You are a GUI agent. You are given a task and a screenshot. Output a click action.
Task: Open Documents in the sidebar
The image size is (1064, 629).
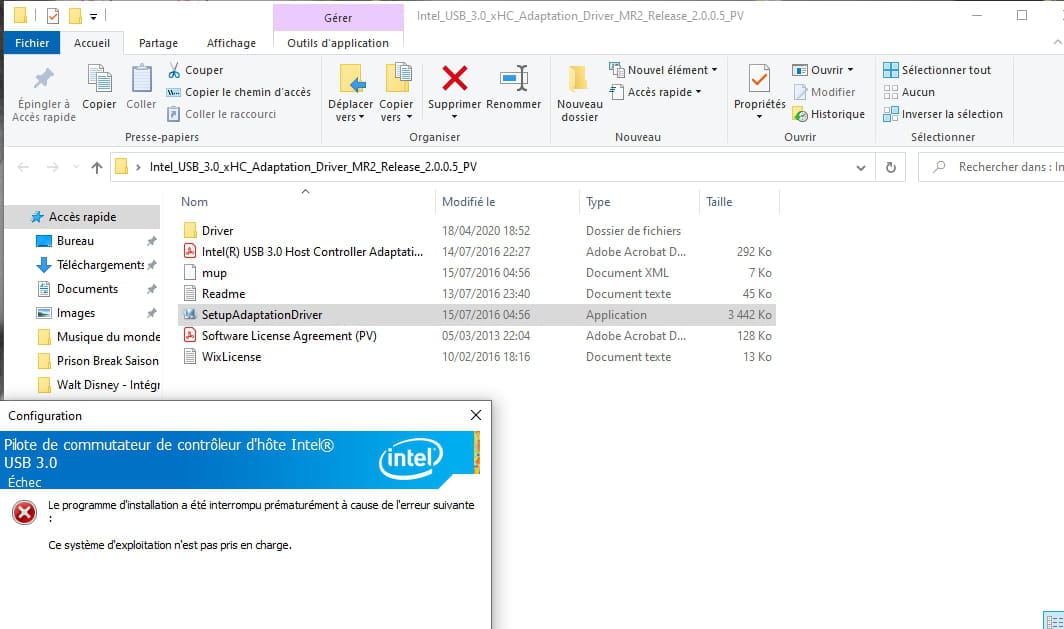[87, 289]
